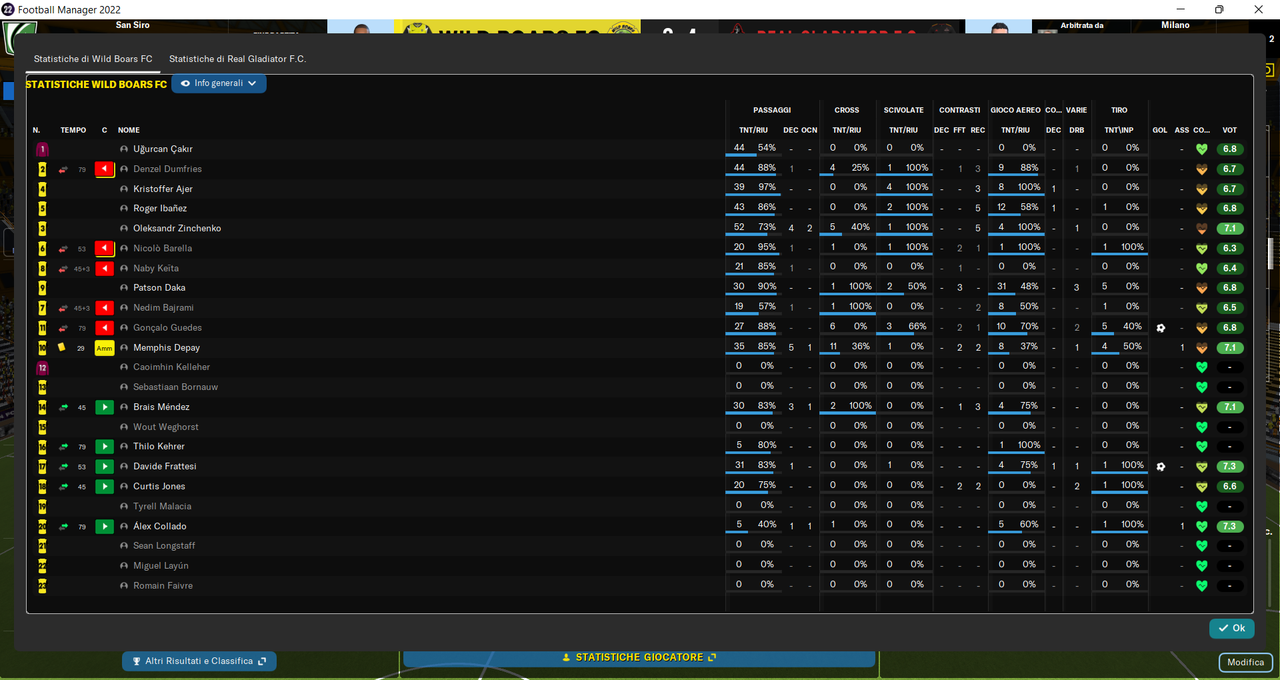
Task: Click the green substituted-on arrow for Brais Méndez
Action: tap(104, 407)
